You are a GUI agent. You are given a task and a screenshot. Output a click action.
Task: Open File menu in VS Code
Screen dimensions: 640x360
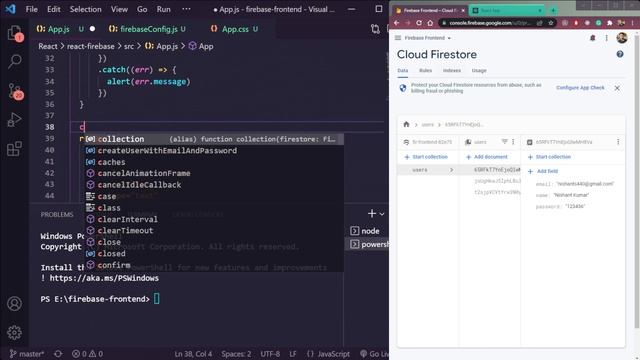click(31, 9)
